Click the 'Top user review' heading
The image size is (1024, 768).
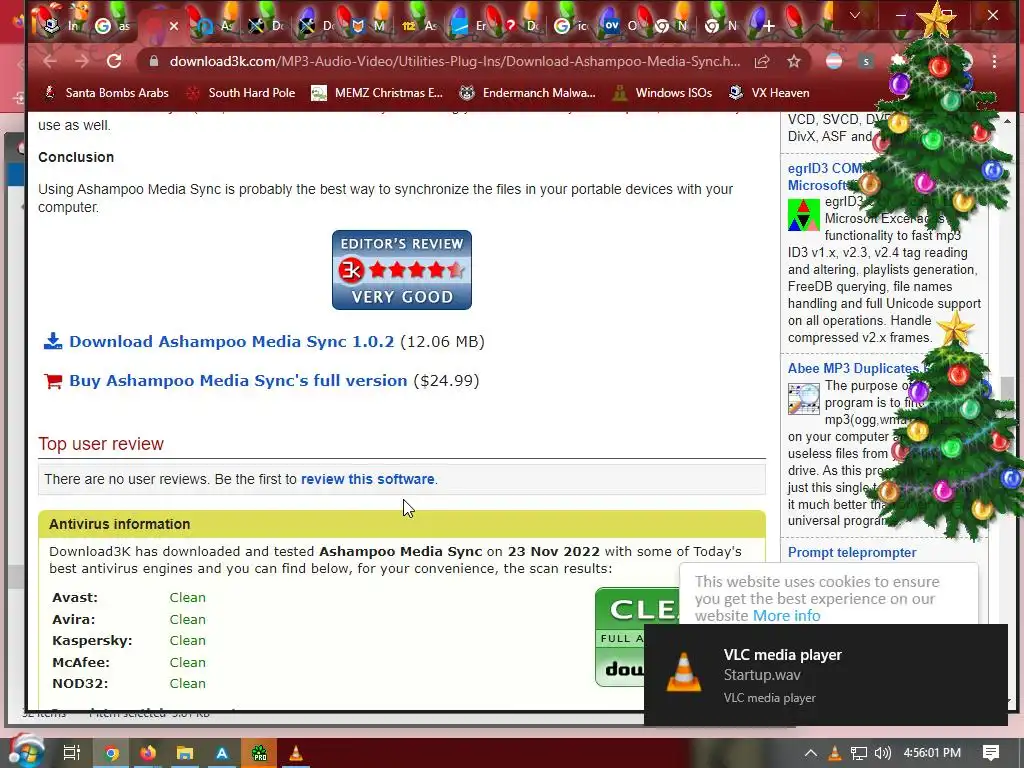pos(101,443)
